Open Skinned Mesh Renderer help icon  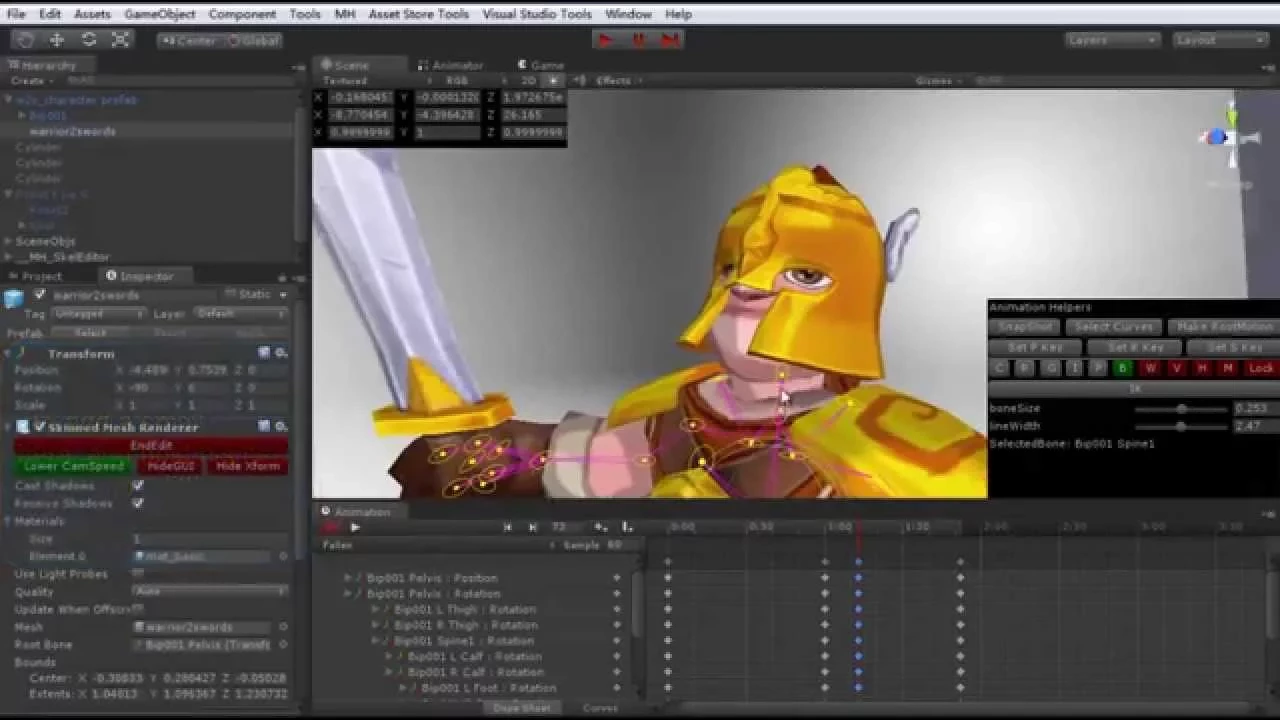(264, 427)
